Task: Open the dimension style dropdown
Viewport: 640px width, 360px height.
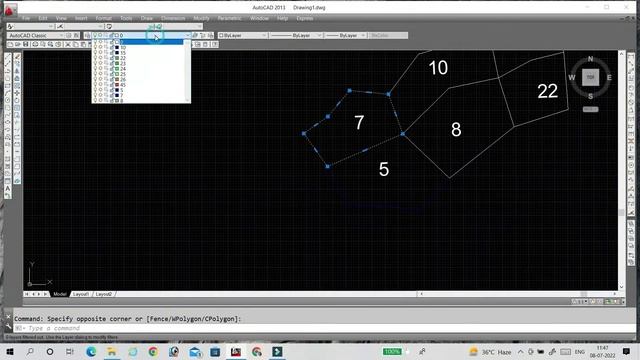Action: 83,27
